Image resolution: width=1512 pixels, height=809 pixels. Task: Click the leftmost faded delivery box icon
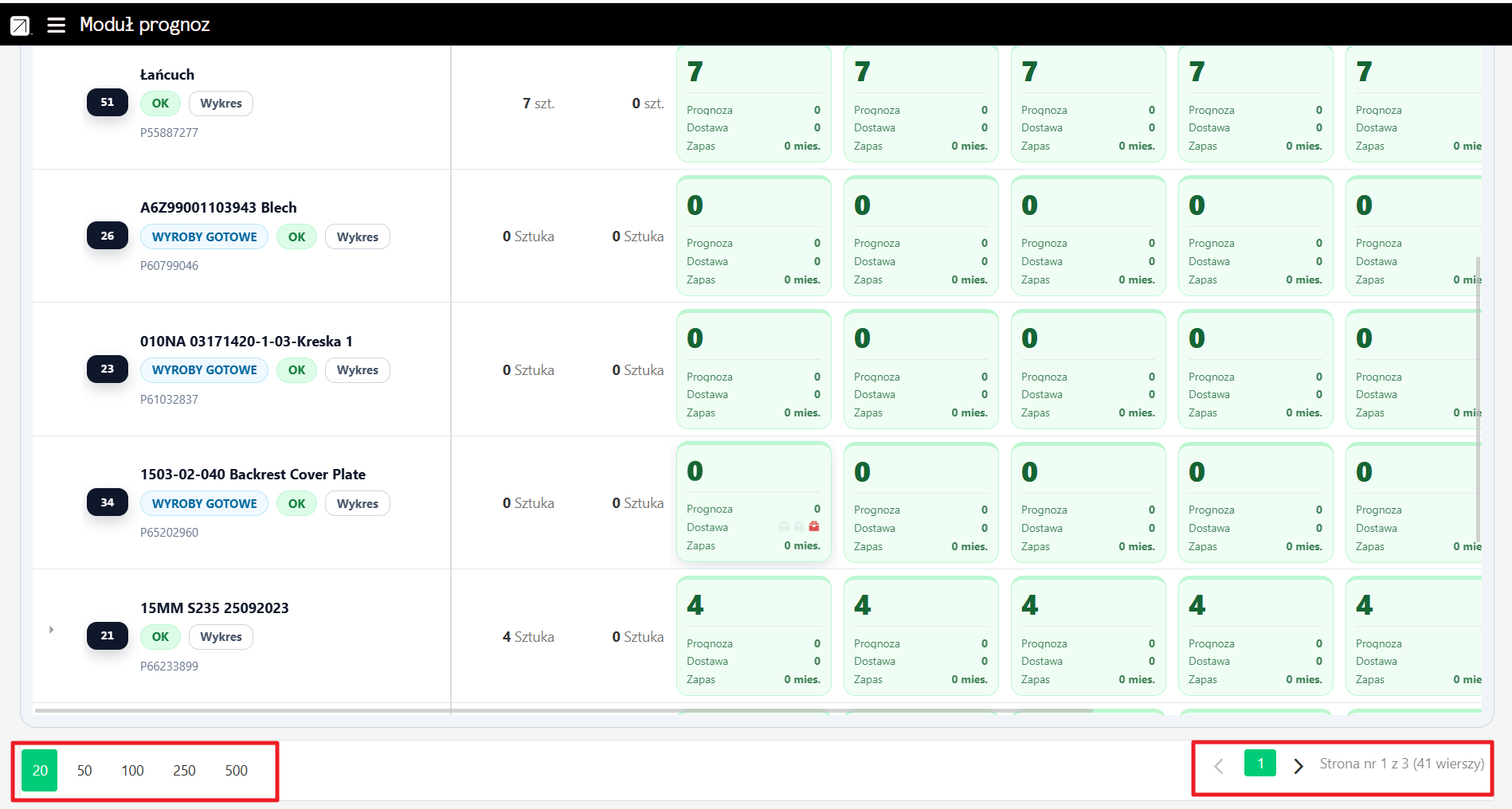click(x=784, y=526)
